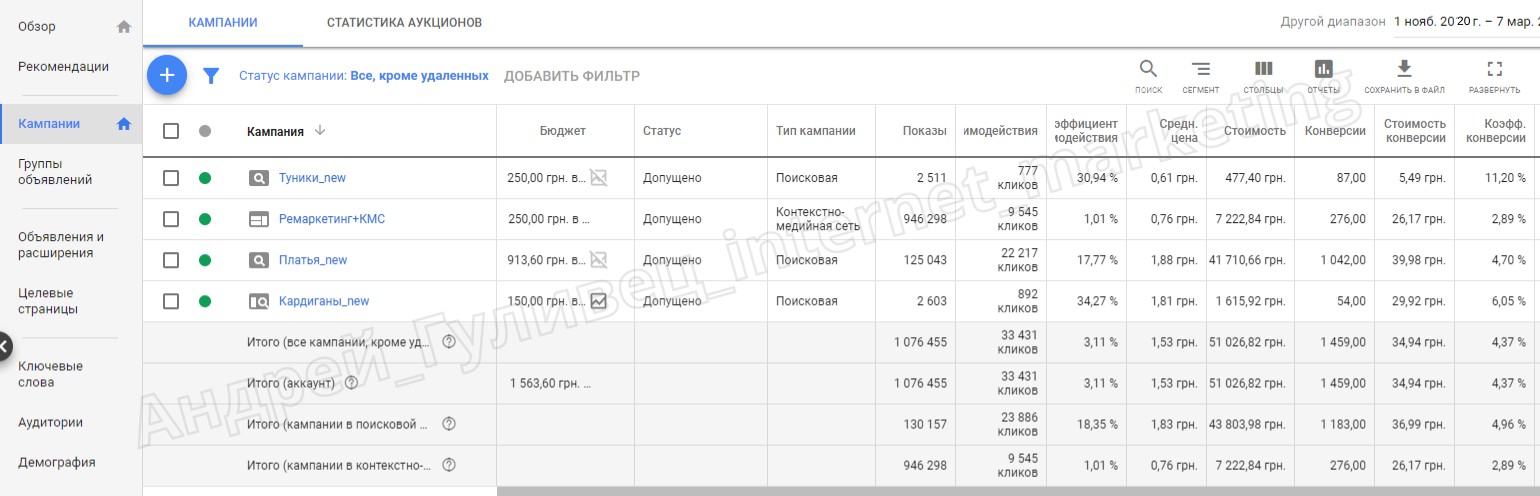Open the Отчеты reports tool

click(1323, 70)
